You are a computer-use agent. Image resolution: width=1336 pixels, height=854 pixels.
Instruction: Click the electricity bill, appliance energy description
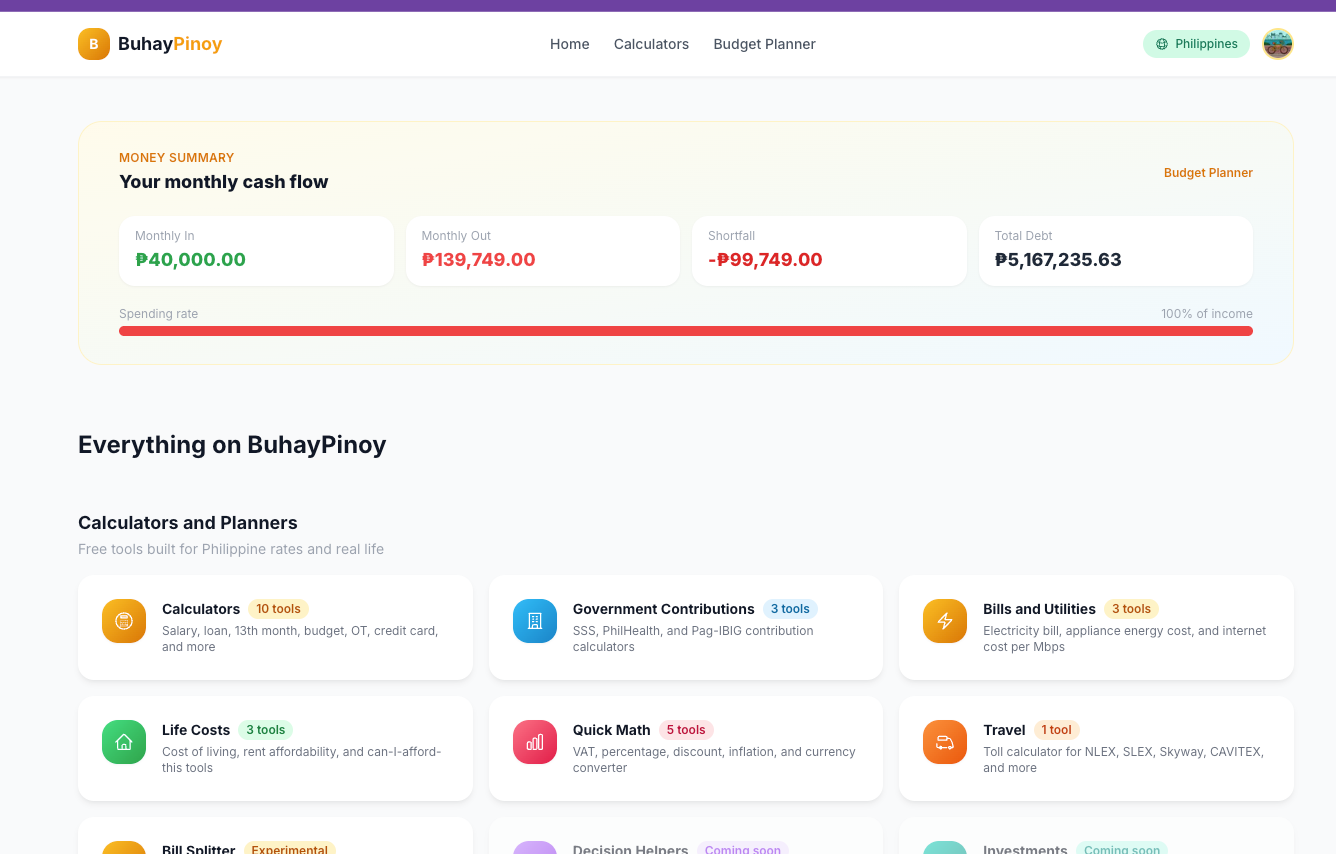(x=1125, y=639)
